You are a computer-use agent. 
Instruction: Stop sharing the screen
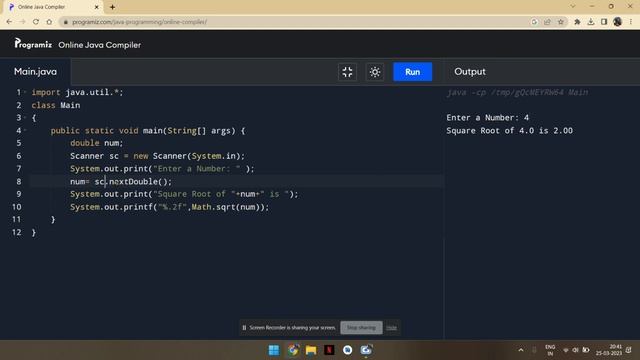click(361, 327)
